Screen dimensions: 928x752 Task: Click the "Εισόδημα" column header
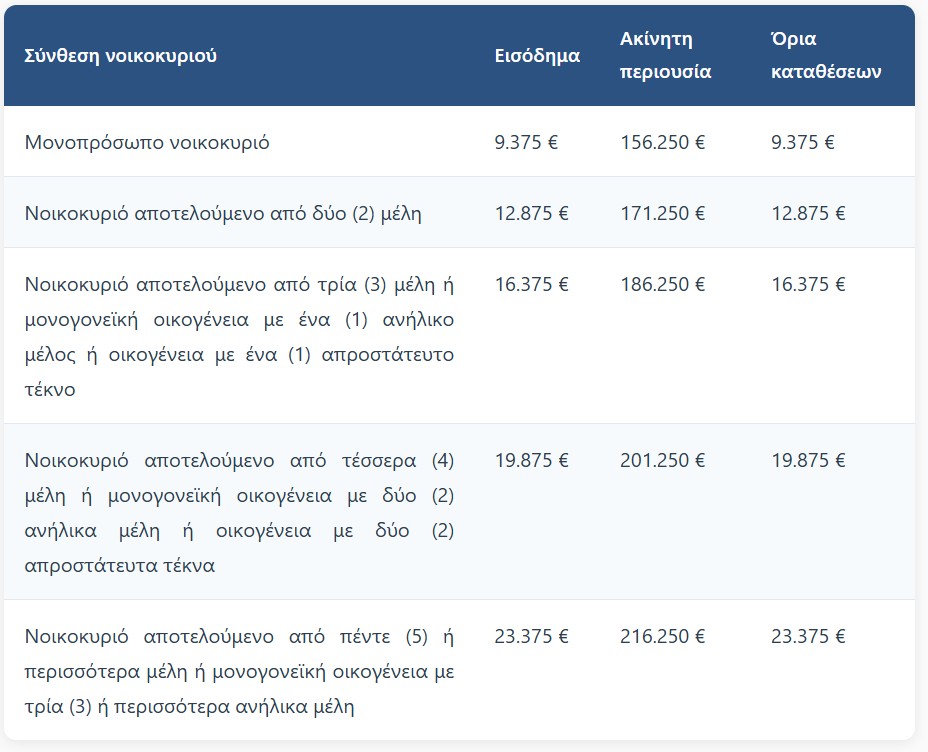coord(537,56)
